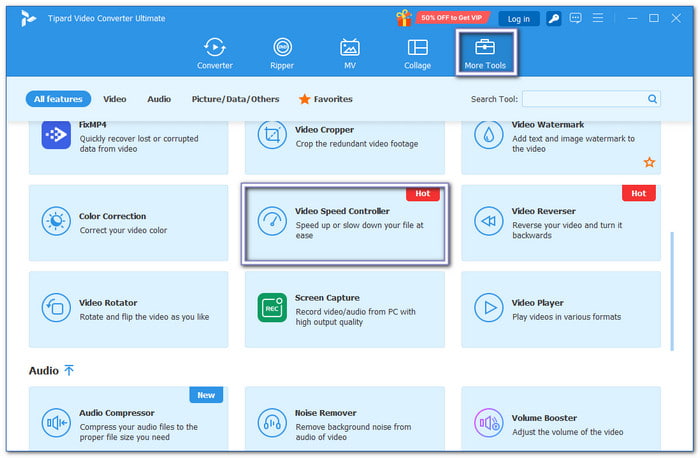Viewport: 700px width, 458px height.
Task: Click the Volume Booster icon
Action: coord(488,422)
